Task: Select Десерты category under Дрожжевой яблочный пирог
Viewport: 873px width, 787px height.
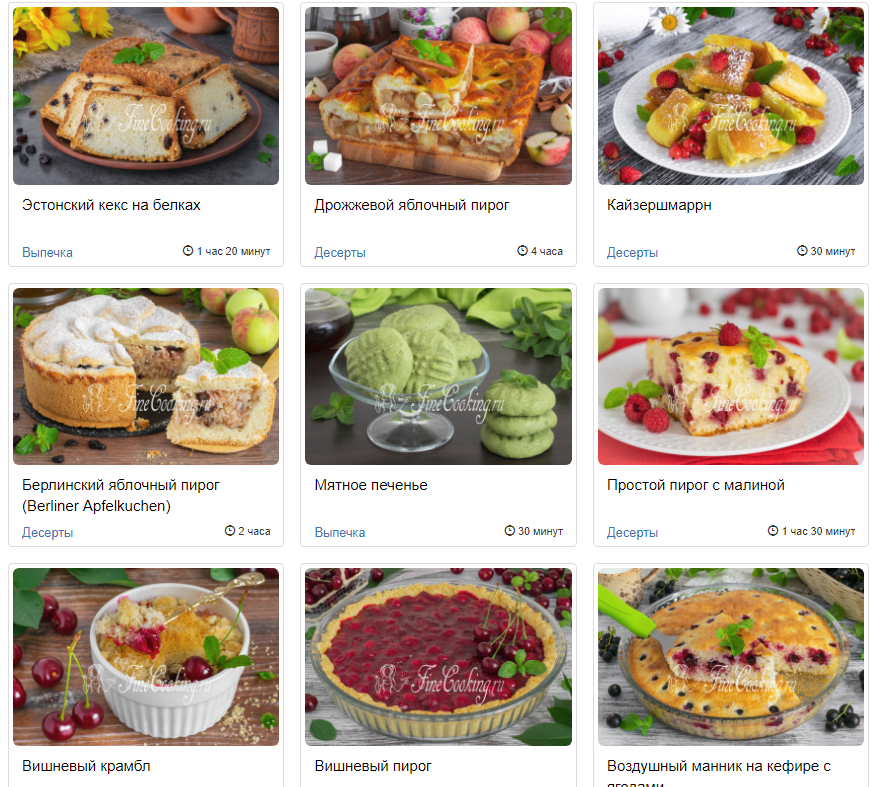Action: [x=340, y=253]
